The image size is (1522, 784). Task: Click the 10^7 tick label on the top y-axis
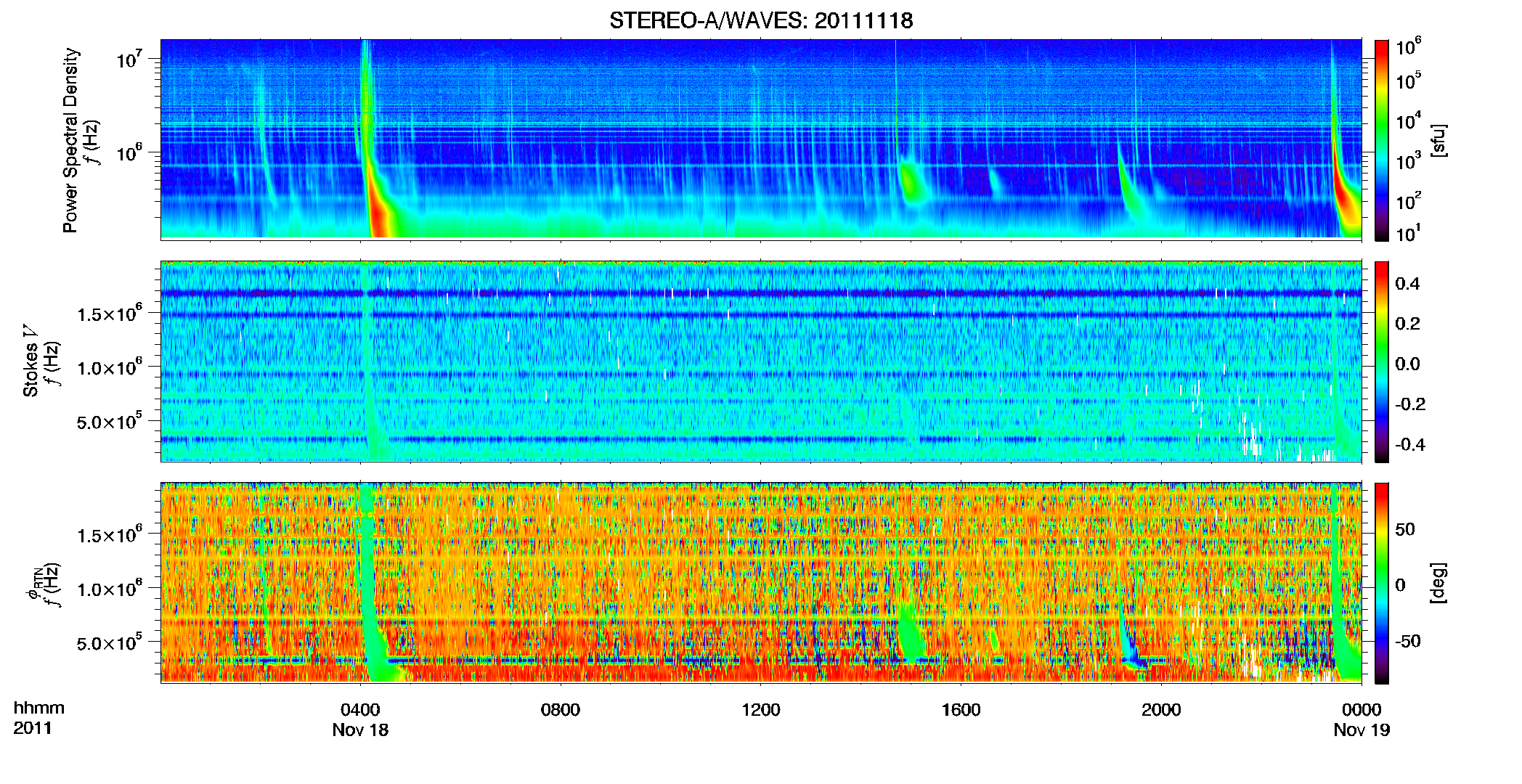click(128, 58)
